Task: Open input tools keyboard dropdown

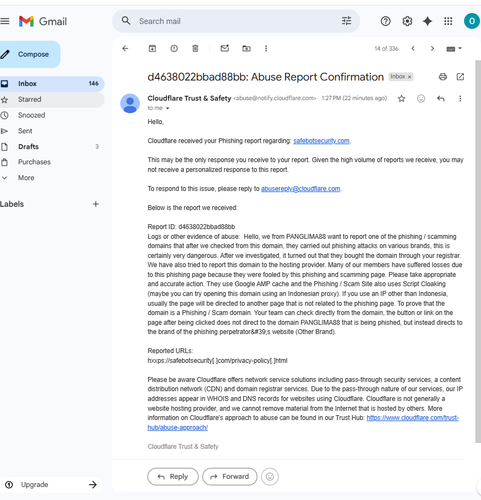Action: click(x=454, y=49)
